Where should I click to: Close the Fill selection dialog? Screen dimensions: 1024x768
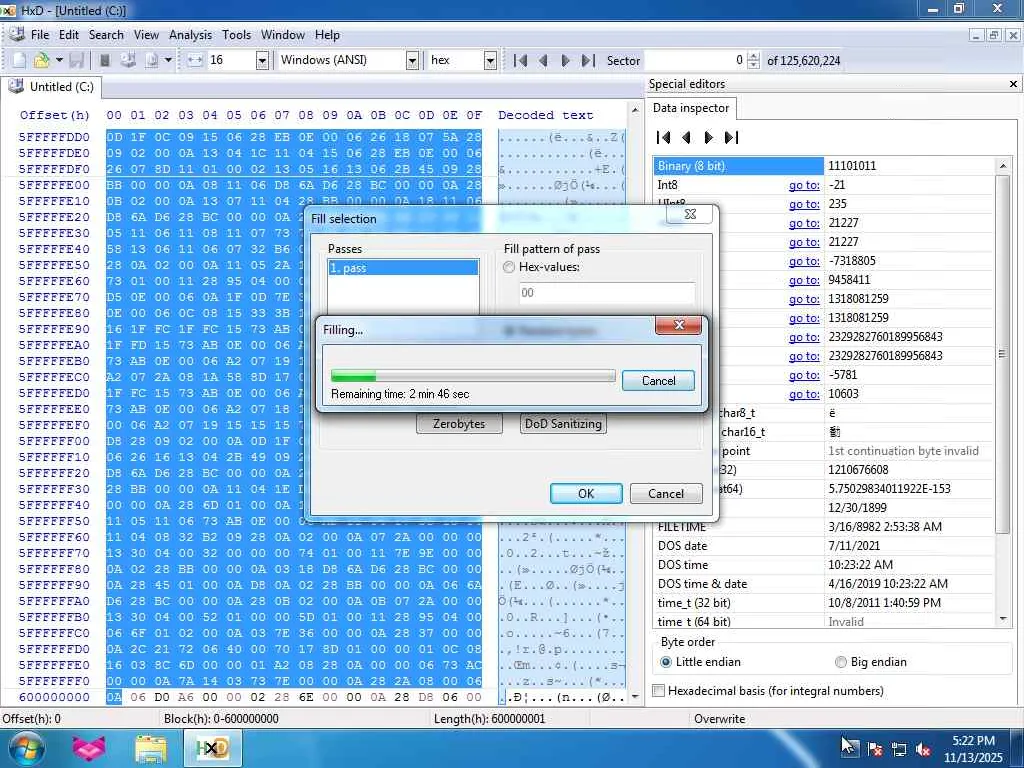click(x=690, y=214)
